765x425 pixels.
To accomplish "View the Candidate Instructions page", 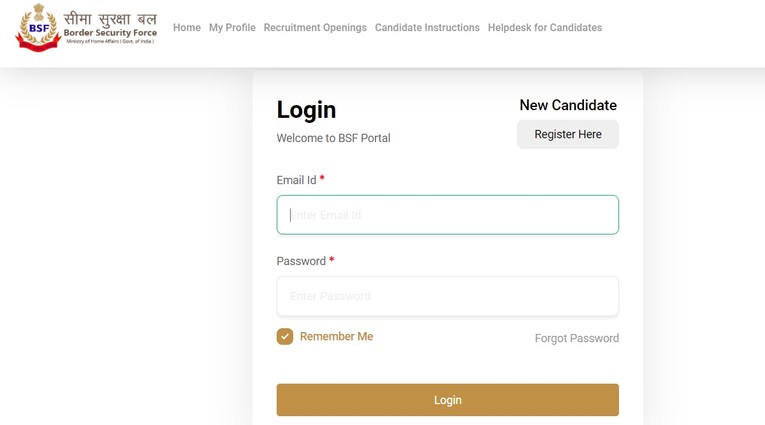I will click(x=427, y=28).
